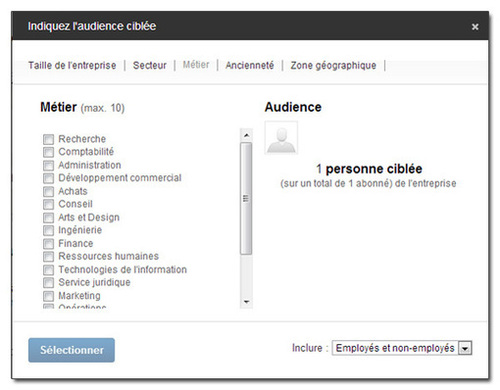Click the audience profile avatar thumbnail

pos(281,138)
